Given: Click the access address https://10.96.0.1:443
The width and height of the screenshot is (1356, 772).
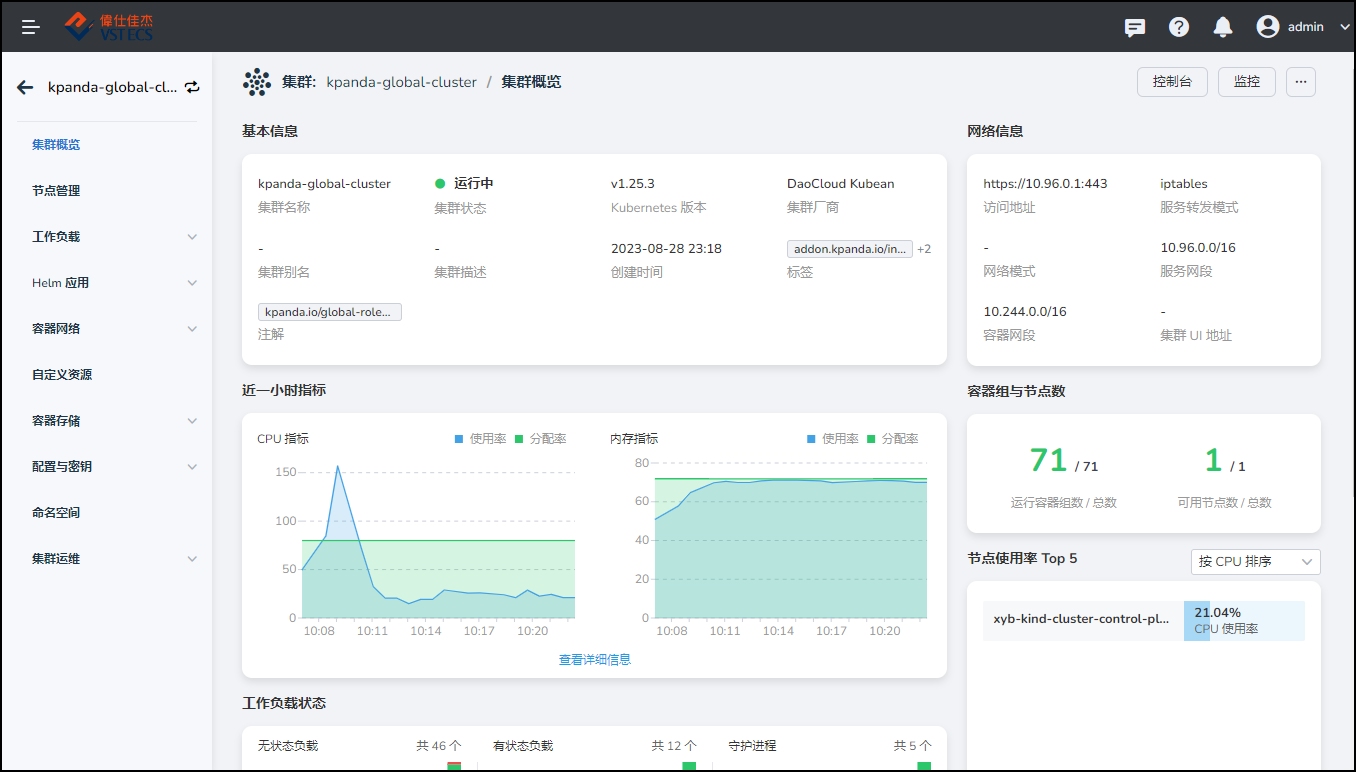Looking at the screenshot, I should point(1045,184).
